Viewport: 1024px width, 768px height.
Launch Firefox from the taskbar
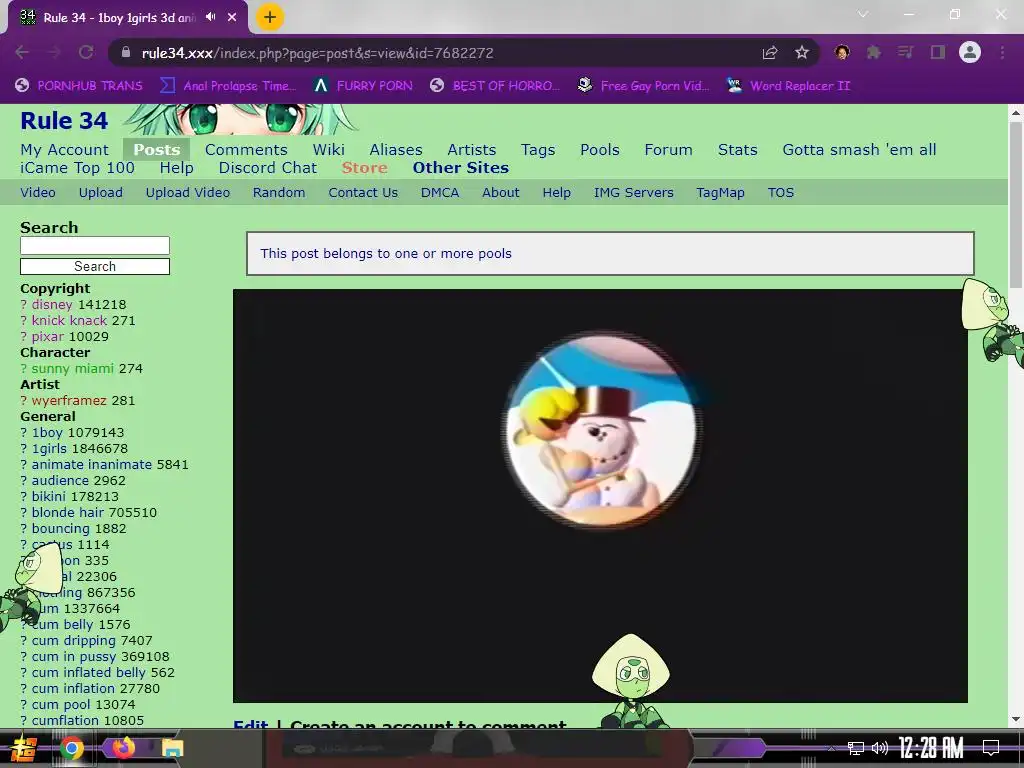(123, 748)
